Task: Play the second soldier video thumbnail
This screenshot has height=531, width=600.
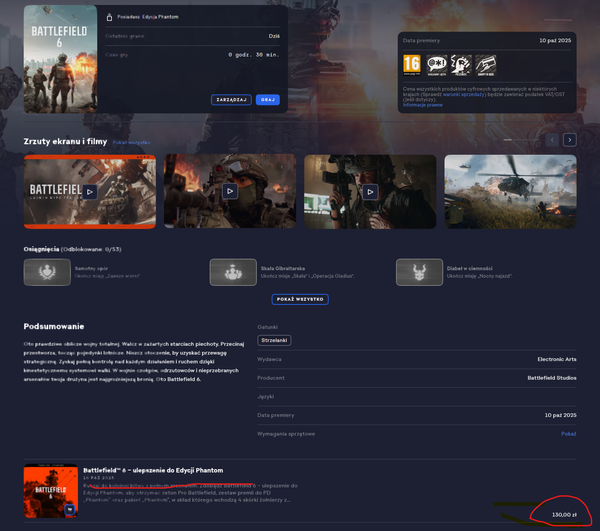Action: (230, 191)
